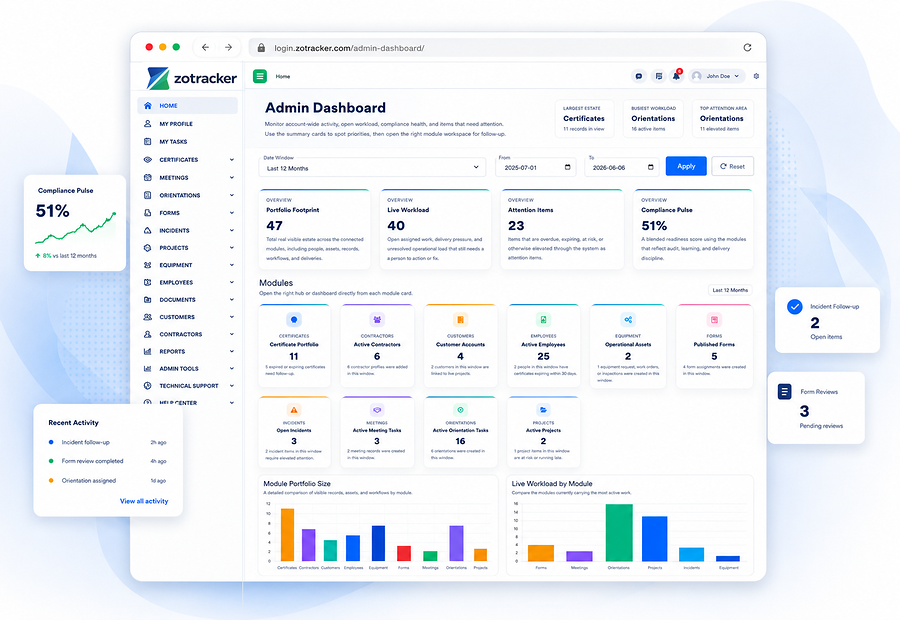900x620 pixels.
Task: Click the browser back arrow
Action: click(205, 47)
